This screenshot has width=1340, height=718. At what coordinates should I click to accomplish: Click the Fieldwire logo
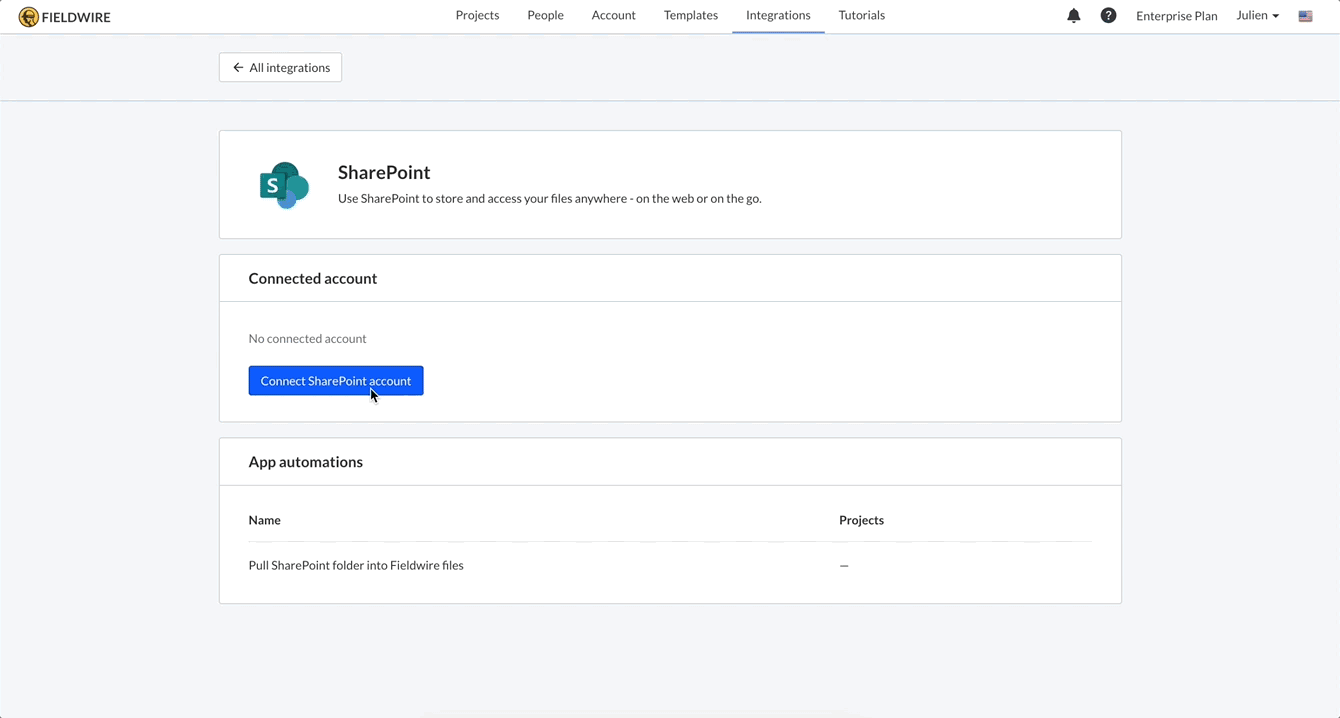pos(64,16)
